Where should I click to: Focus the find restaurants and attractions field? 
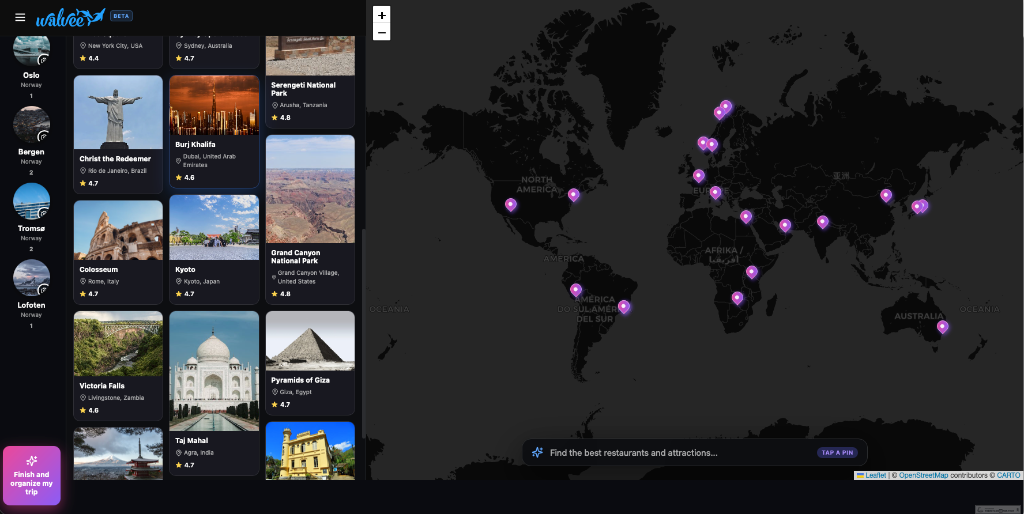coord(695,453)
